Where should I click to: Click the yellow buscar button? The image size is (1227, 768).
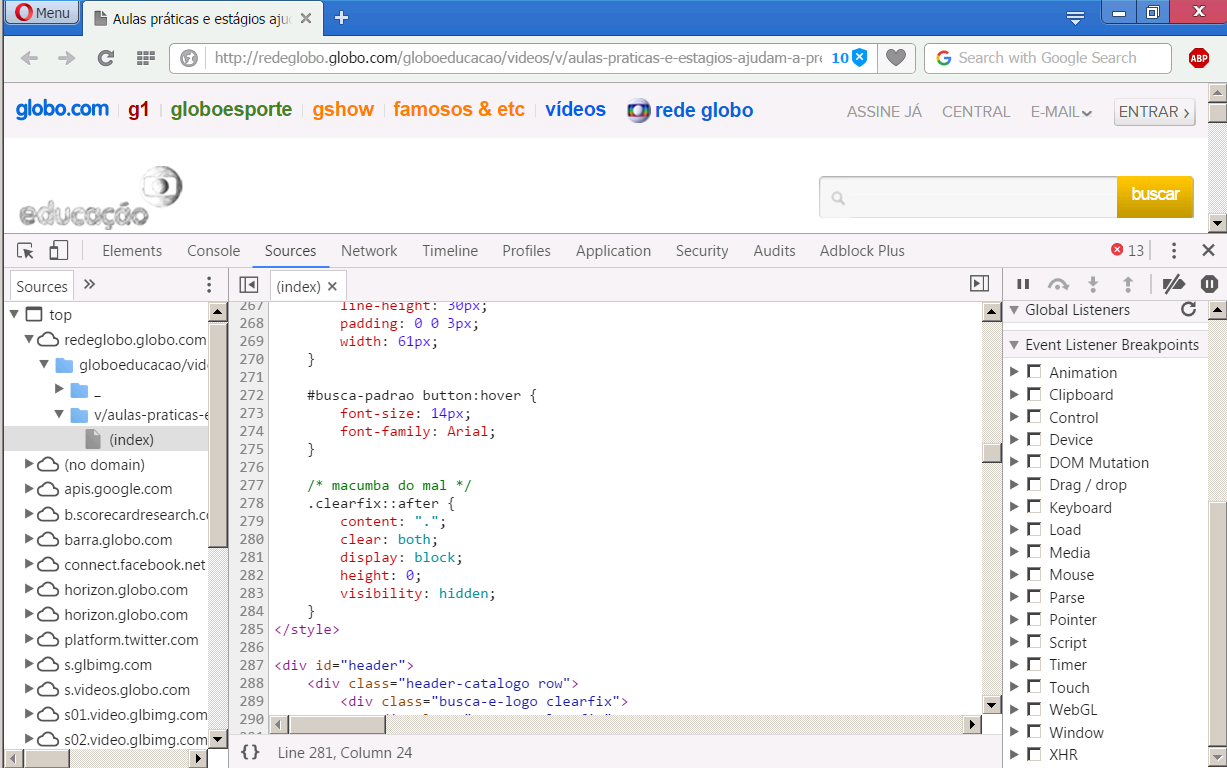click(x=1154, y=196)
